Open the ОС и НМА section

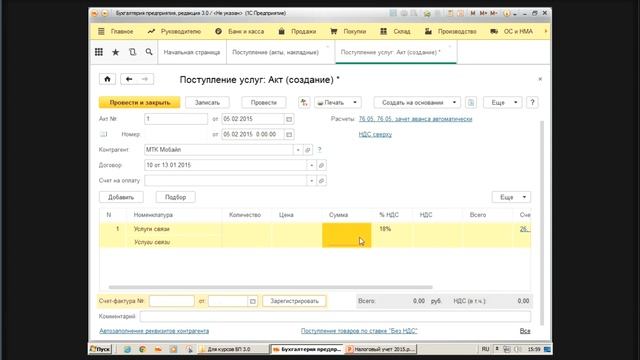pyautogui.click(x=511, y=31)
